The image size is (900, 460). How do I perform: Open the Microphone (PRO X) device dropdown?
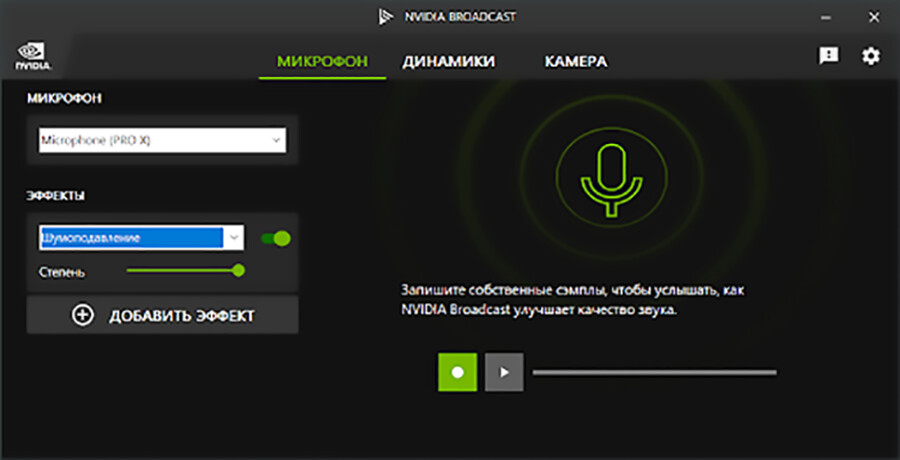click(x=162, y=140)
